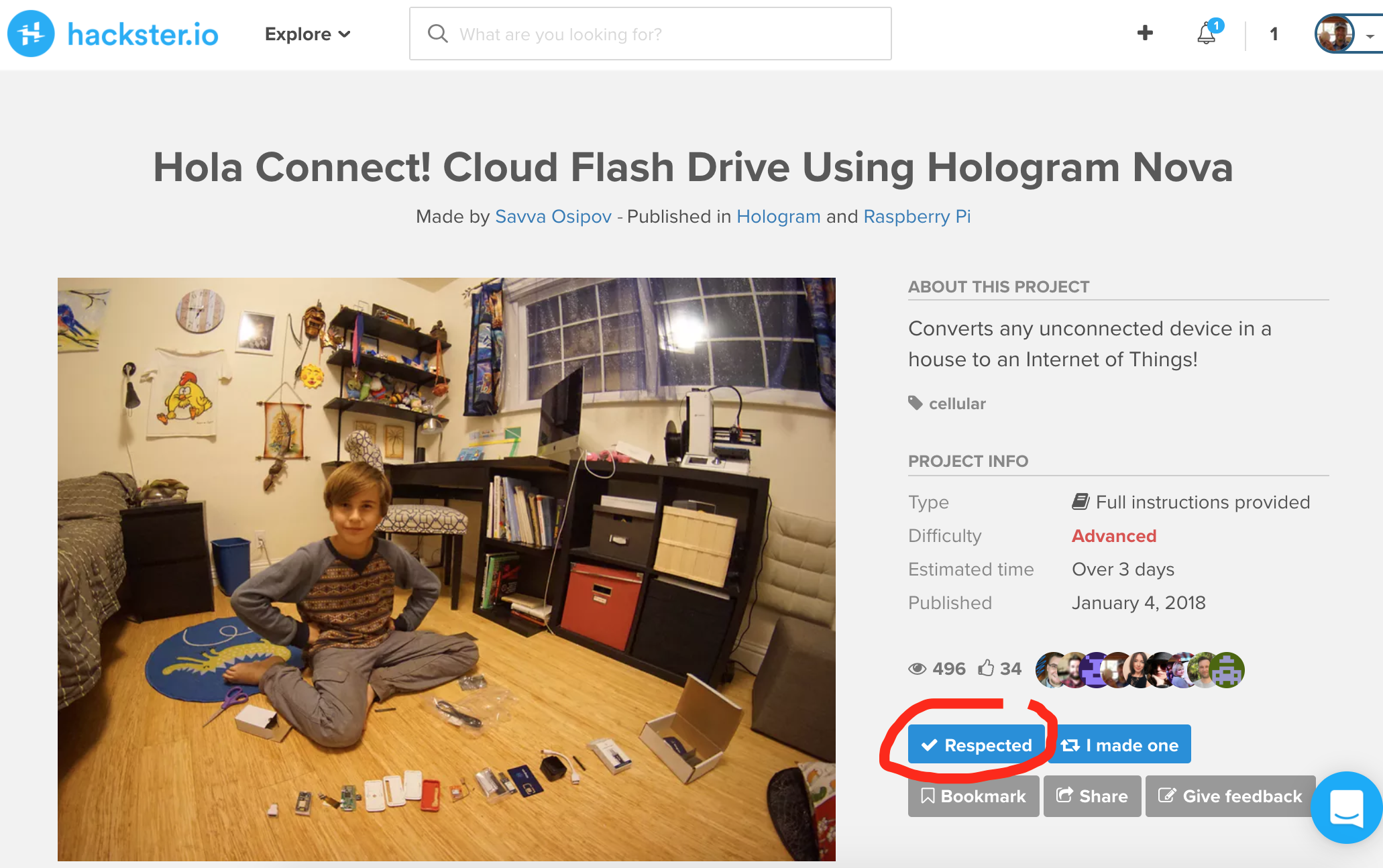
Task: Click the user profile avatar
Action: (1334, 34)
